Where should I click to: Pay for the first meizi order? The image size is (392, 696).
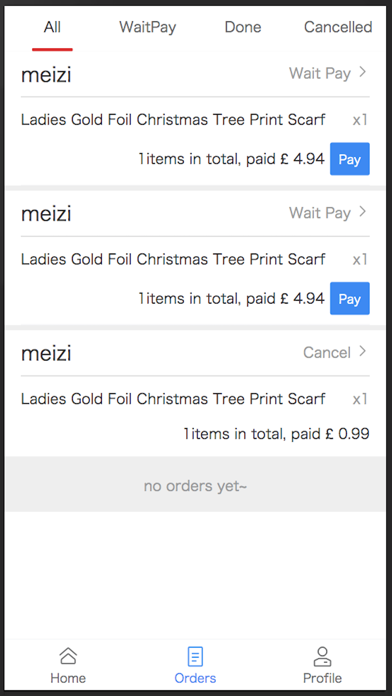tap(350, 159)
